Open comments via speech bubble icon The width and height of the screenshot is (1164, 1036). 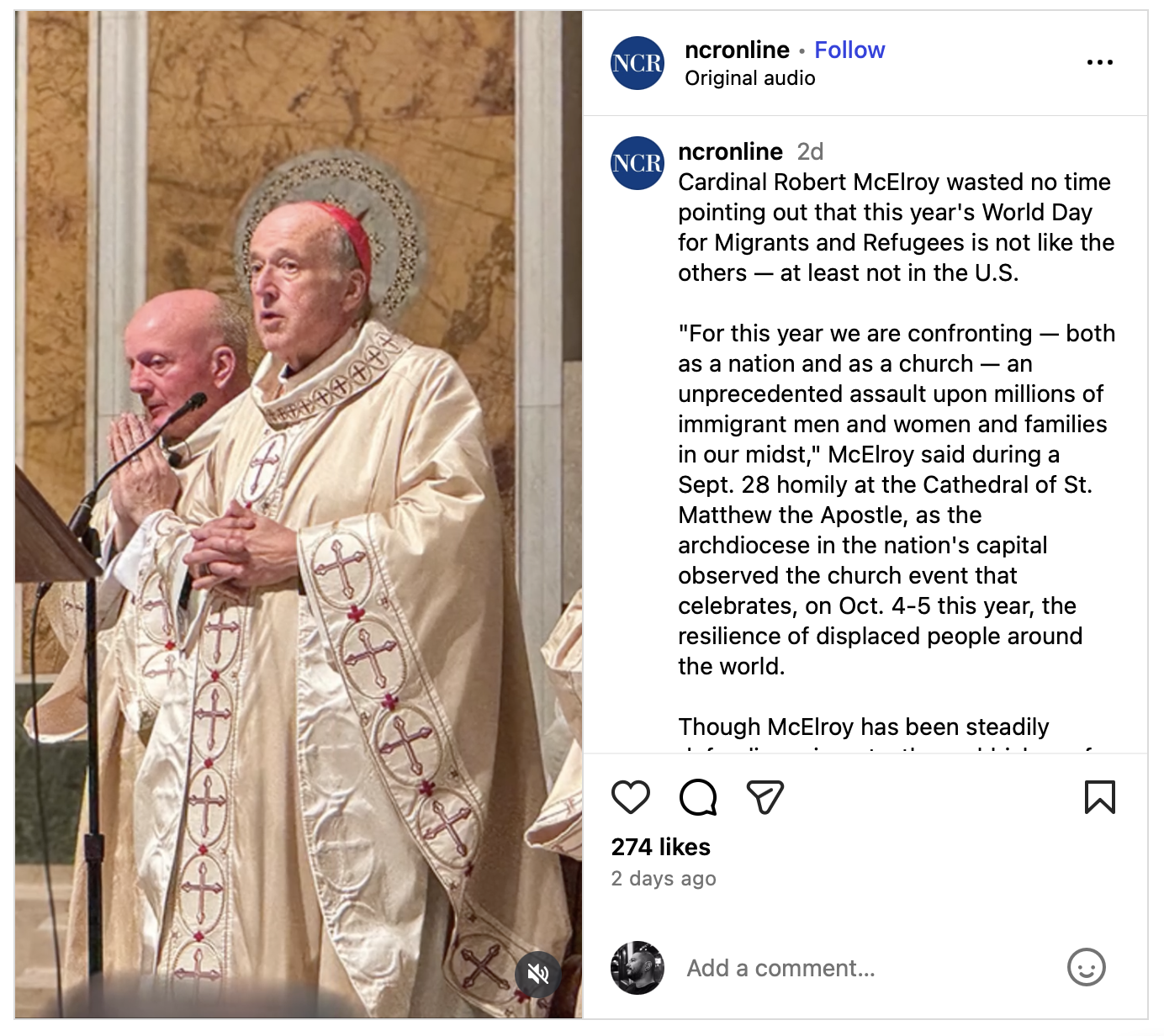coord(698,797)
